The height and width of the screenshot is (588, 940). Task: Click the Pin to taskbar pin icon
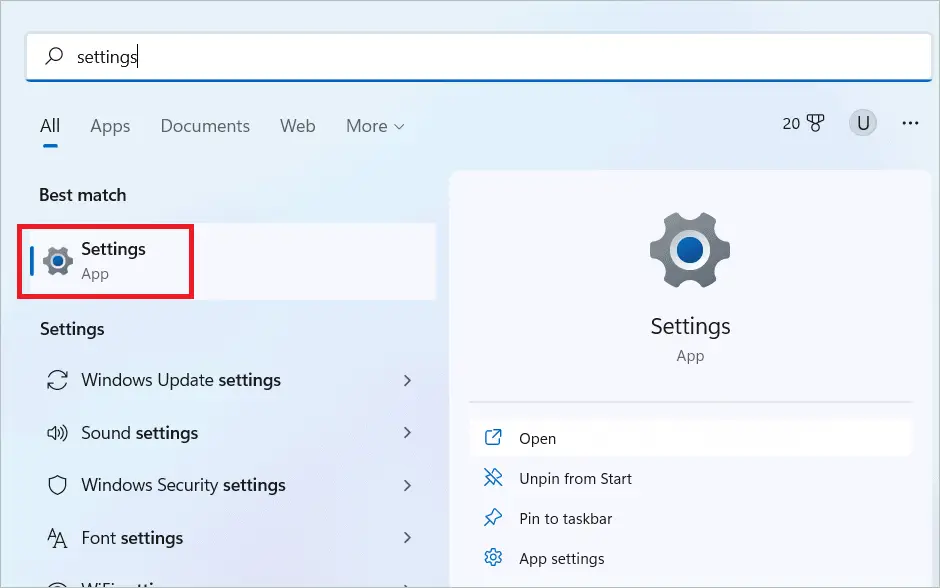coord(493,518)
